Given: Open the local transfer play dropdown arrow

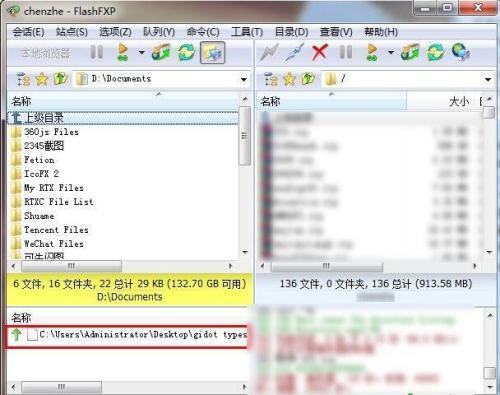Looking at the screenshot, I should tap(141, 53).
